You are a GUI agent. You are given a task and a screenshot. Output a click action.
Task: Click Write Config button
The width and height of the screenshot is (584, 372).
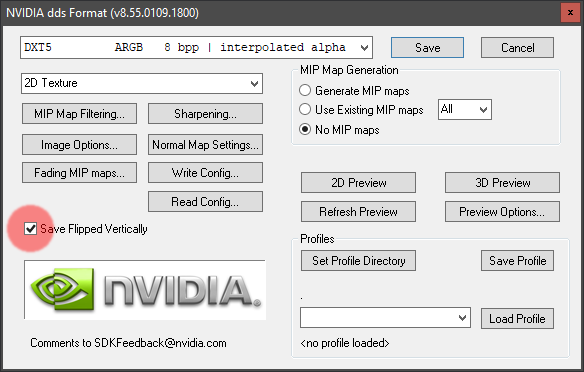[x=206, y=172]
